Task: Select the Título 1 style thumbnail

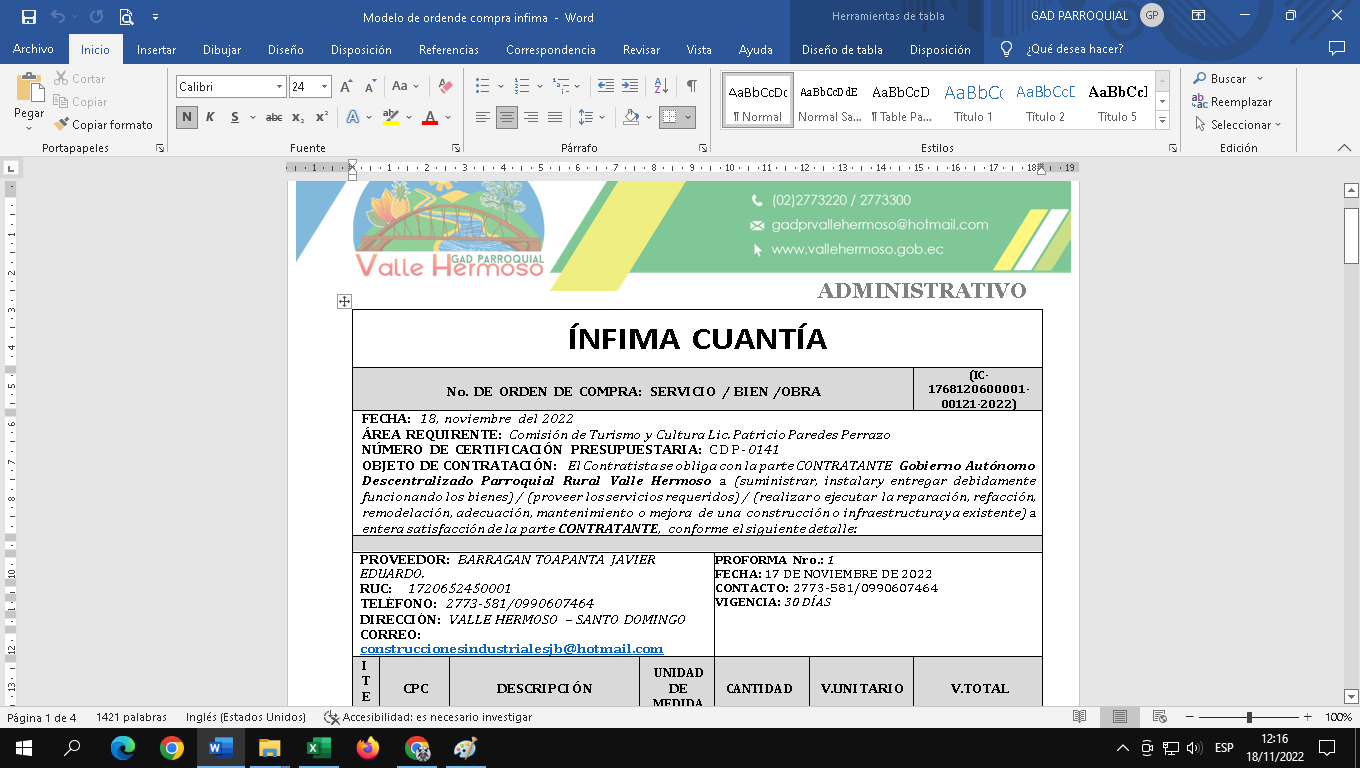Action: [x=973, y=100]
